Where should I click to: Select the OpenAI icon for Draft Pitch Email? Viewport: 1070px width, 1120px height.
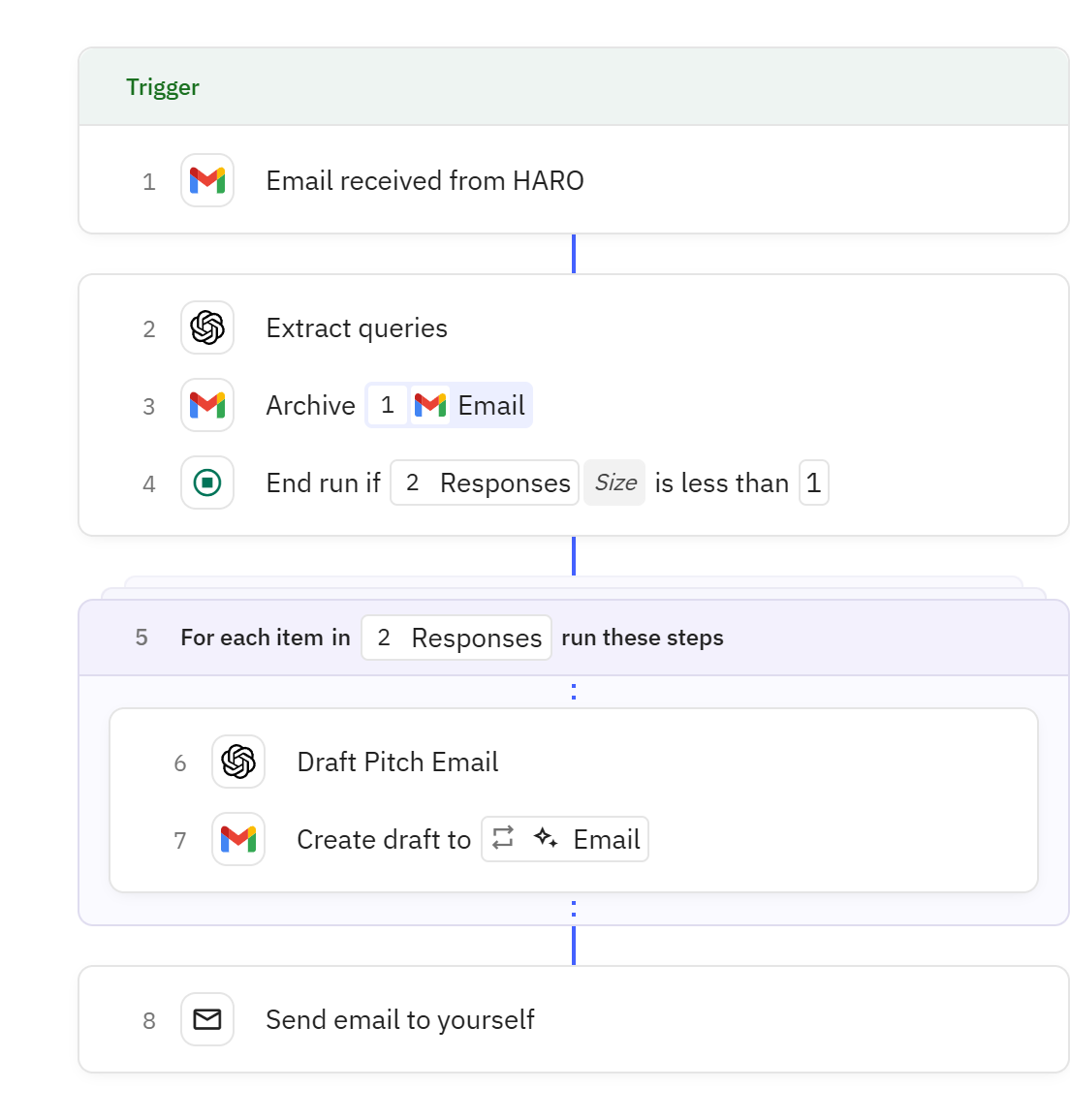click(x=237, y=762)
